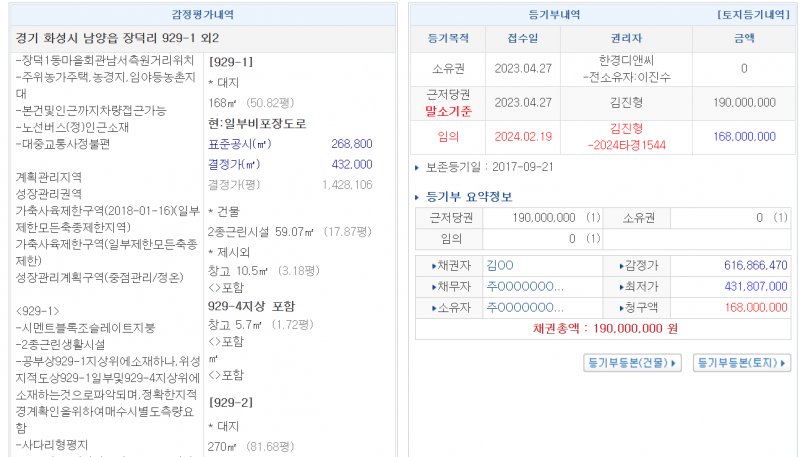This screenshot has height=457, width=800.
Task: Select the [929-2] parcel heading
Action: point(230,401)
